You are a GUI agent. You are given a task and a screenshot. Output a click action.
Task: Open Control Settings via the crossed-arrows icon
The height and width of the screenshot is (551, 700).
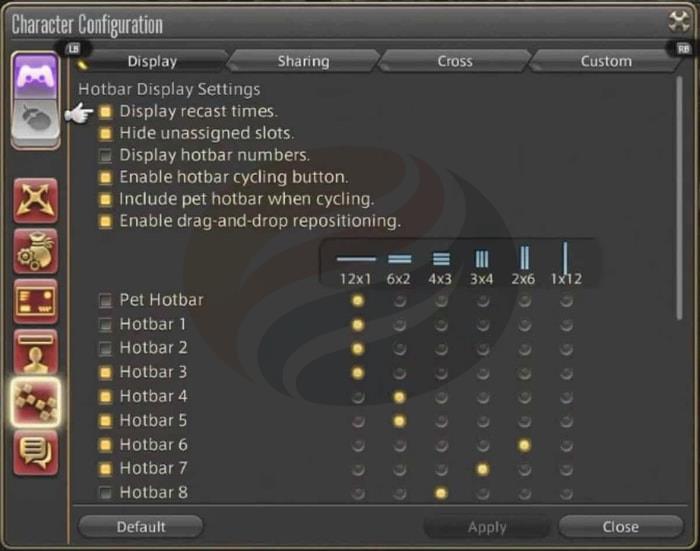click(36, 200)
